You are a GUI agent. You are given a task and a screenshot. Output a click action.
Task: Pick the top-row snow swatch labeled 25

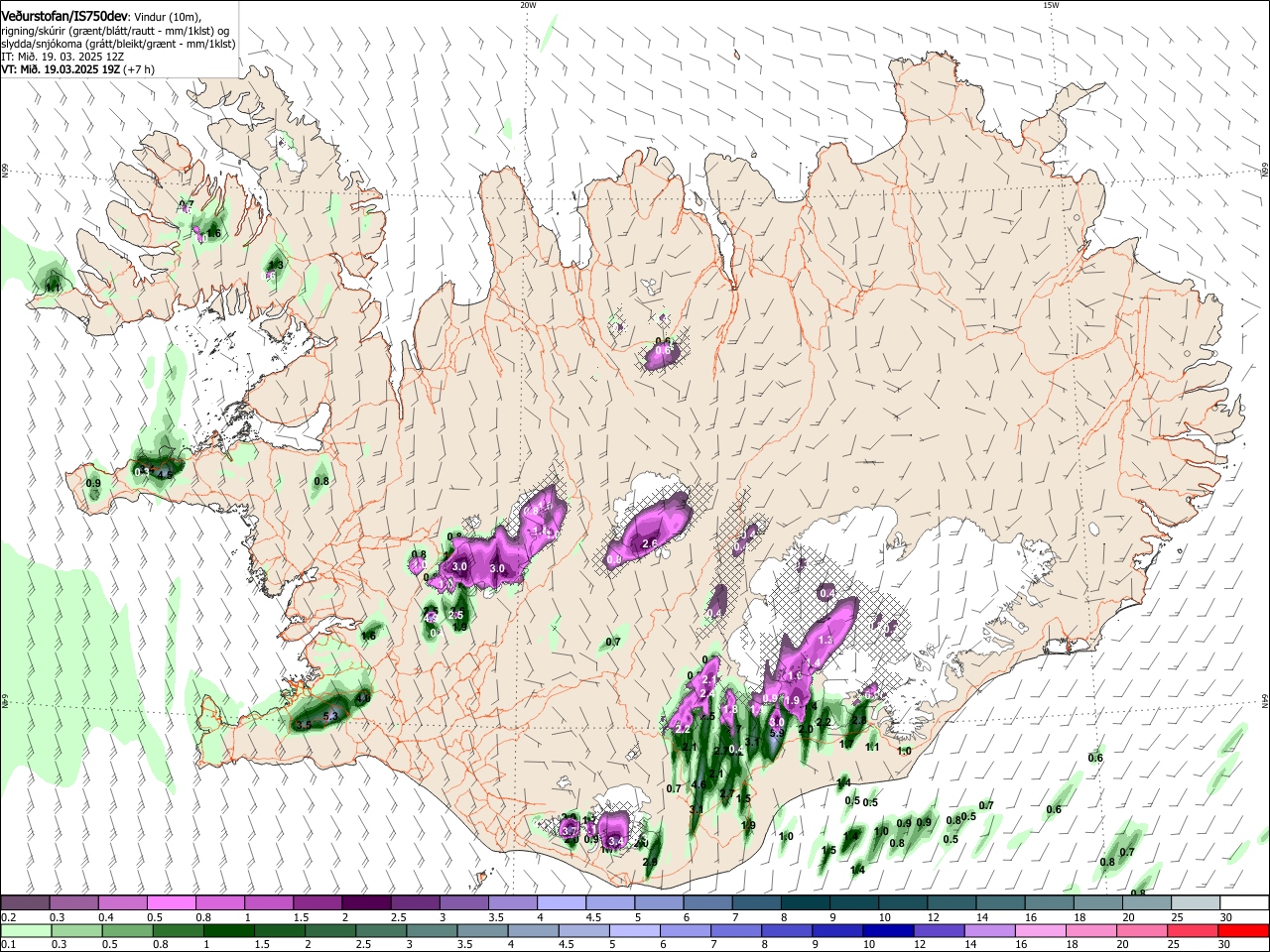(x=1196, y=903)
